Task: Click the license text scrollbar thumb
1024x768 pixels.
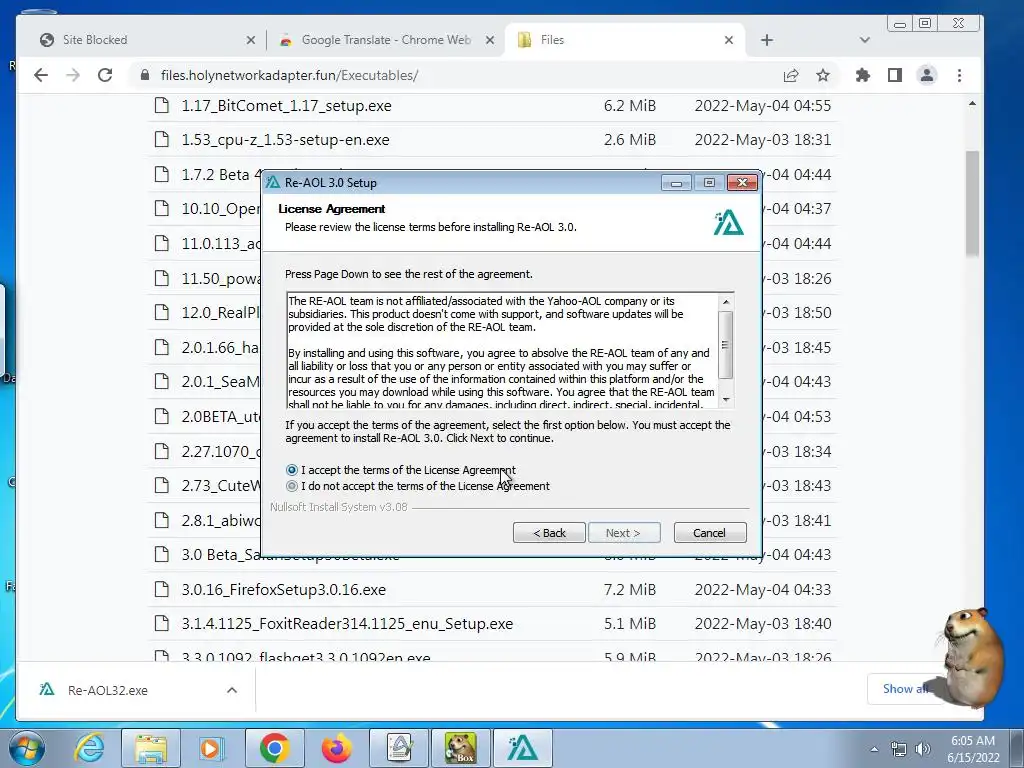Action: [725, 344]
